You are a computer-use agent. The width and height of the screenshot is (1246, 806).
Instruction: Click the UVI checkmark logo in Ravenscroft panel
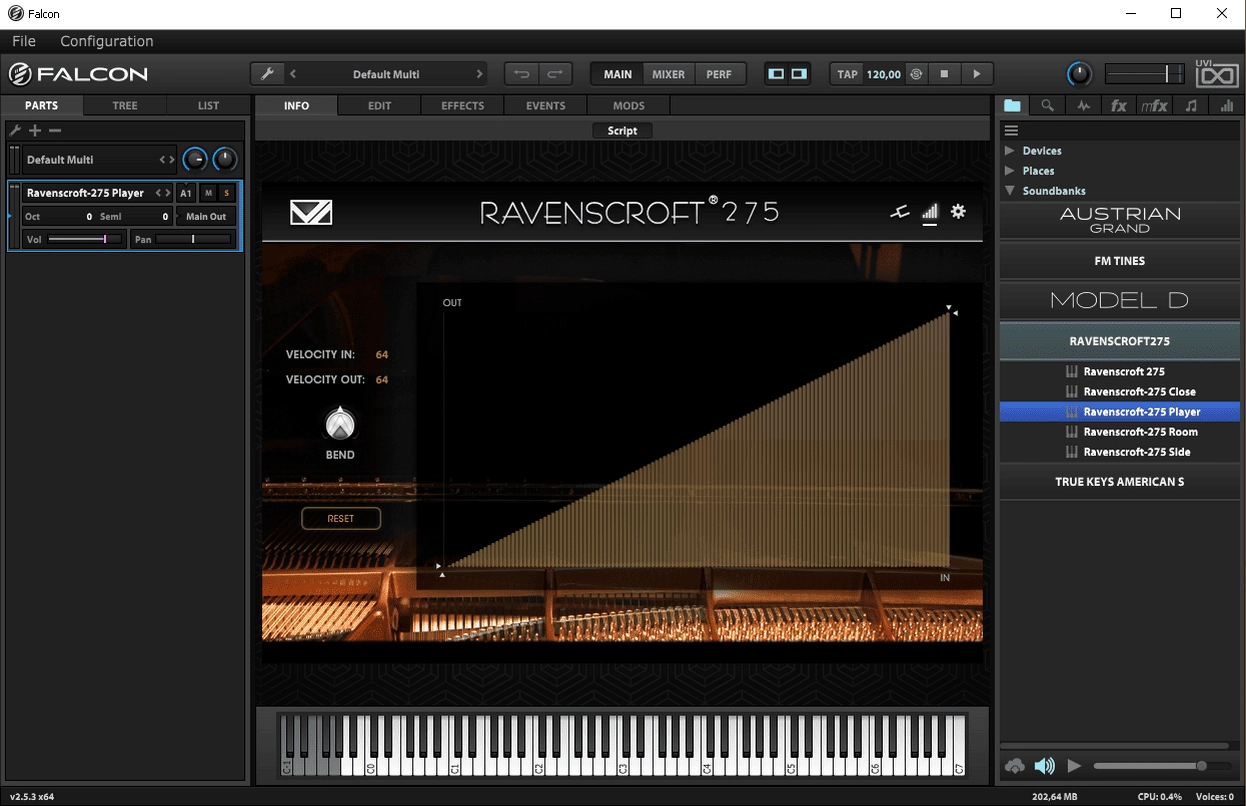311,212
